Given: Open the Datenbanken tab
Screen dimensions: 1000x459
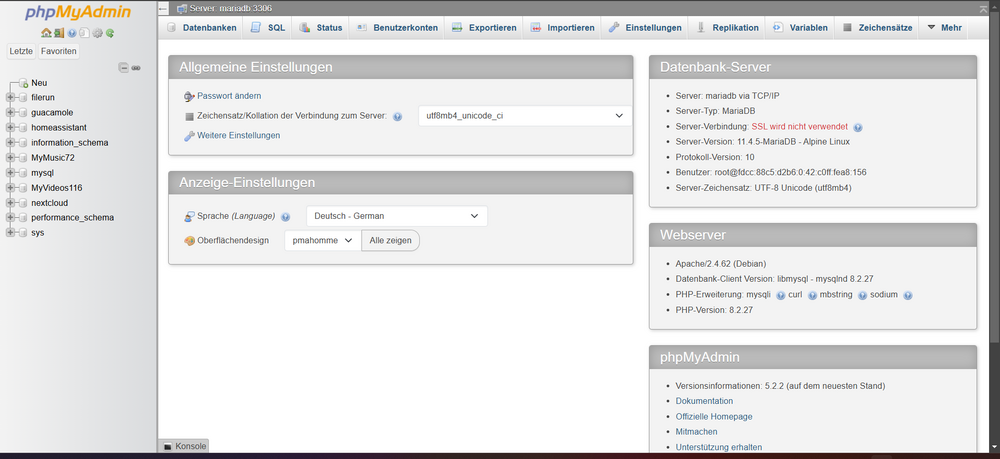Looking at the screenshot, I should point(202,27).
